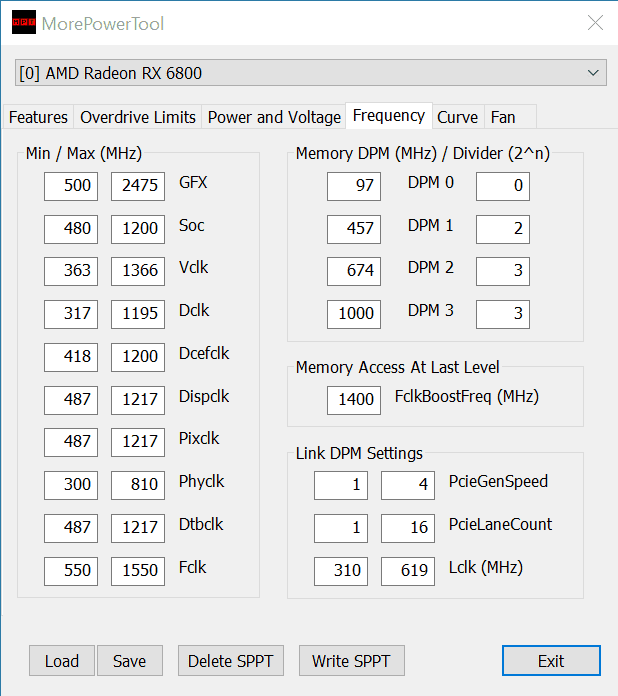Click the FclkBoostFreq (MHz) label
The height and width of the screenshot is (696, 618).
click(x=467, y=396)
